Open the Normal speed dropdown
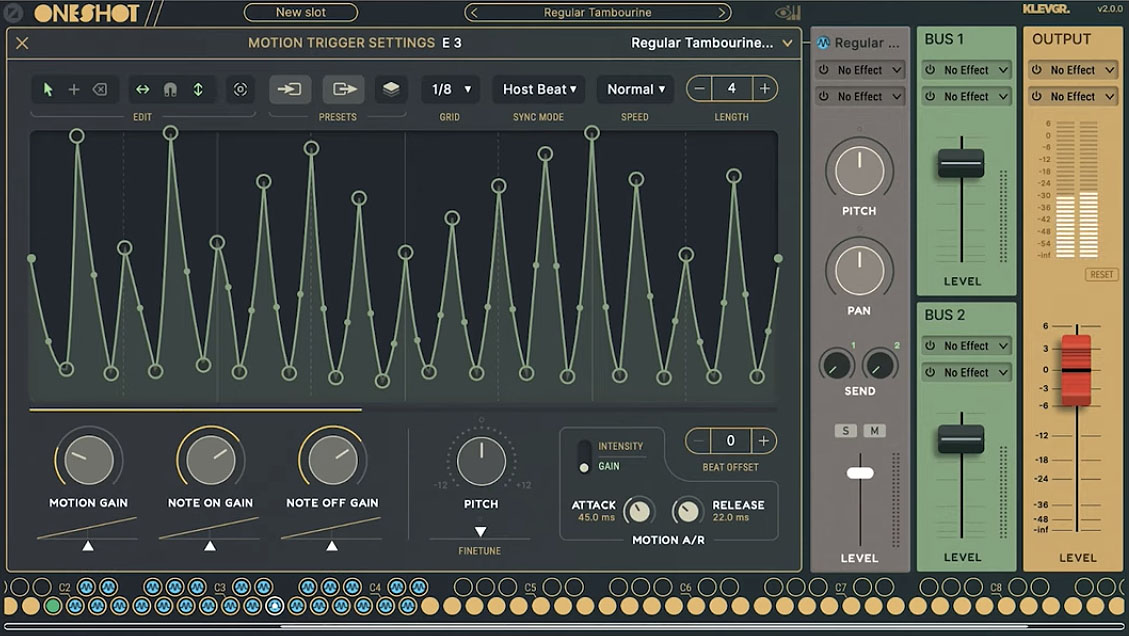 pyautogui.click(x=634, y=89)
